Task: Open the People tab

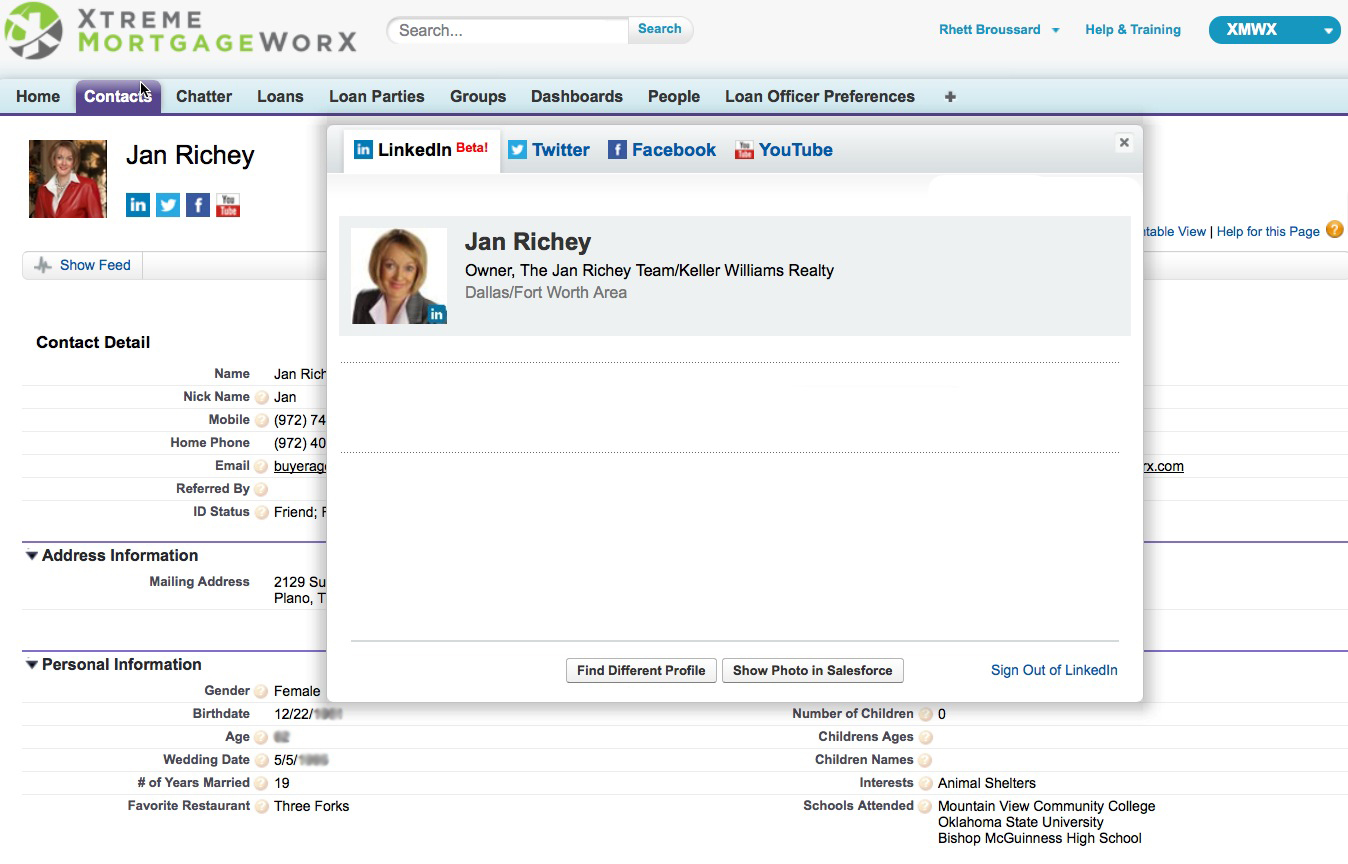Action: 674,97
